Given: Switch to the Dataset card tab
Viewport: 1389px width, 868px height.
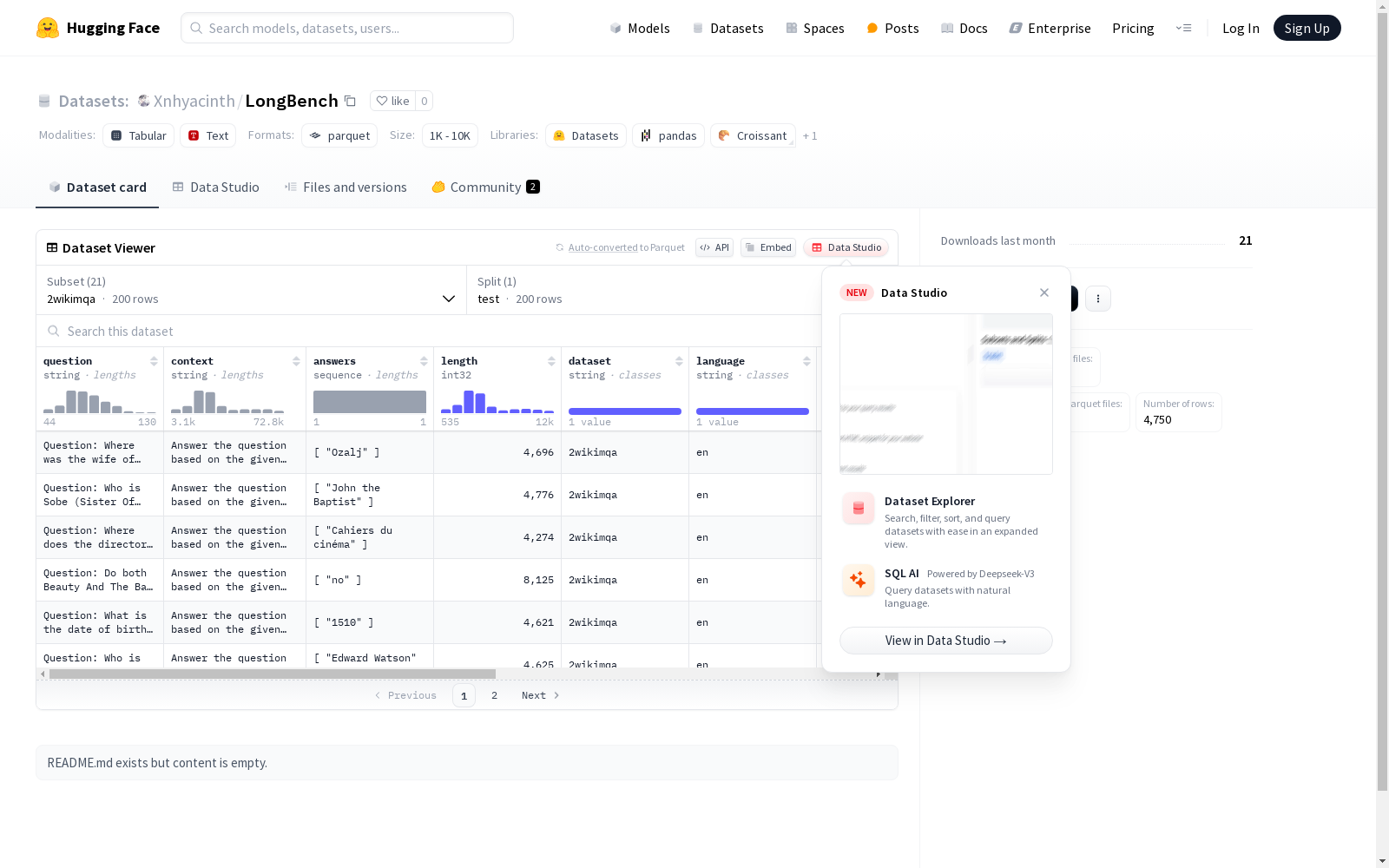Looking at the screenshot, I should pos(97,187).
